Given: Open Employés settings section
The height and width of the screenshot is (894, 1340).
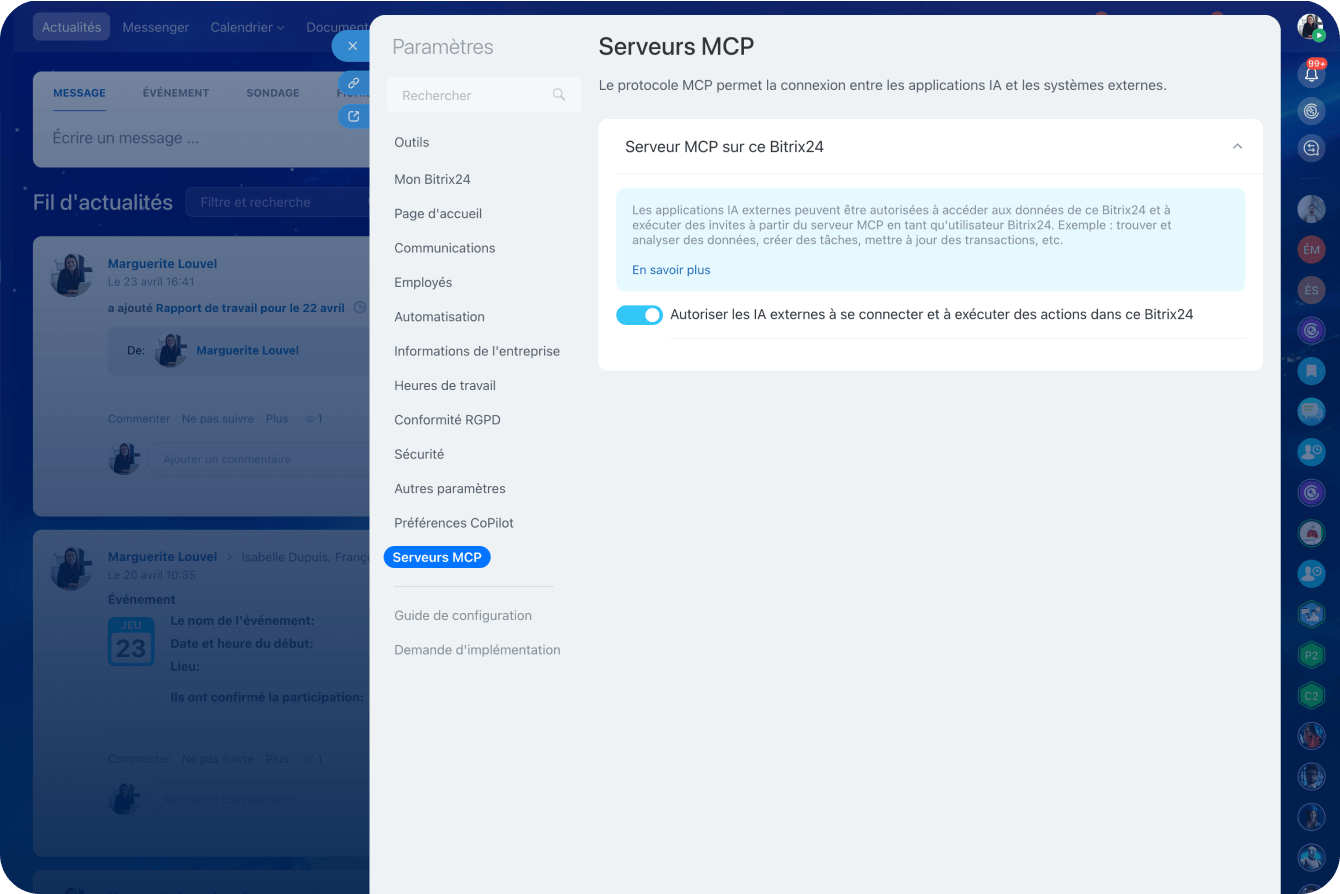Looking at the screenshot, I should (x=423, y=283).
